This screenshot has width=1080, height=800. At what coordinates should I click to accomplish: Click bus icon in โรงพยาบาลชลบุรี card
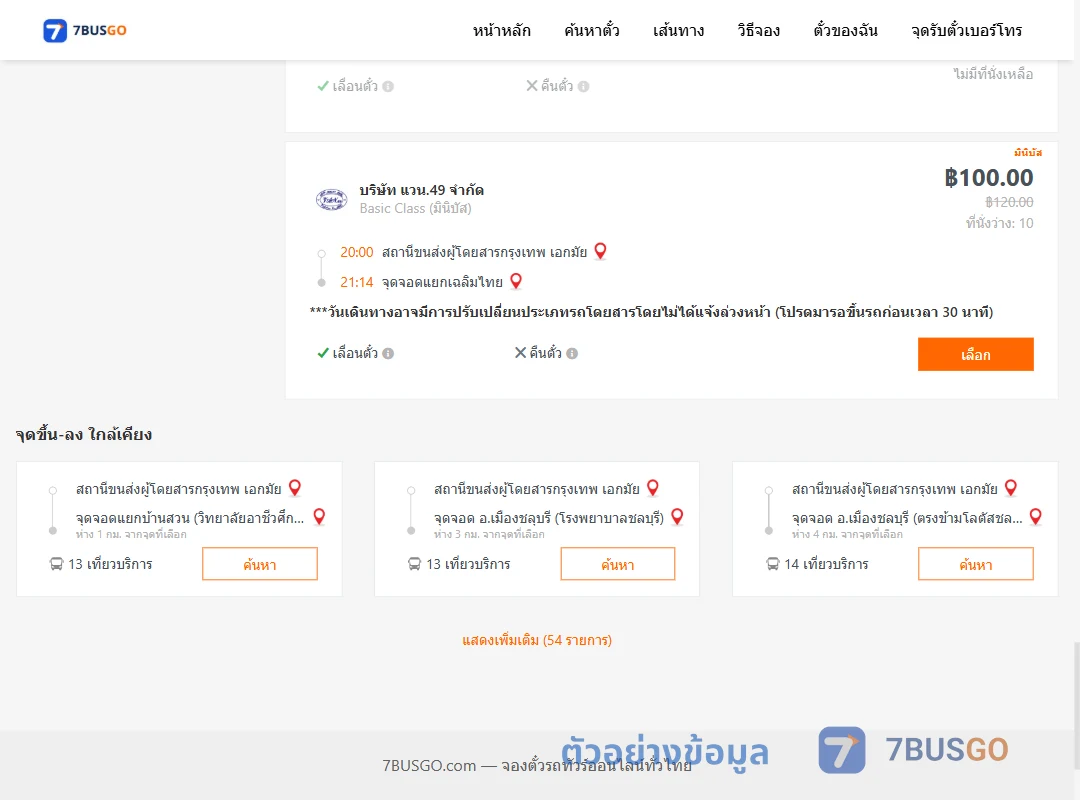tap(415, 564)
